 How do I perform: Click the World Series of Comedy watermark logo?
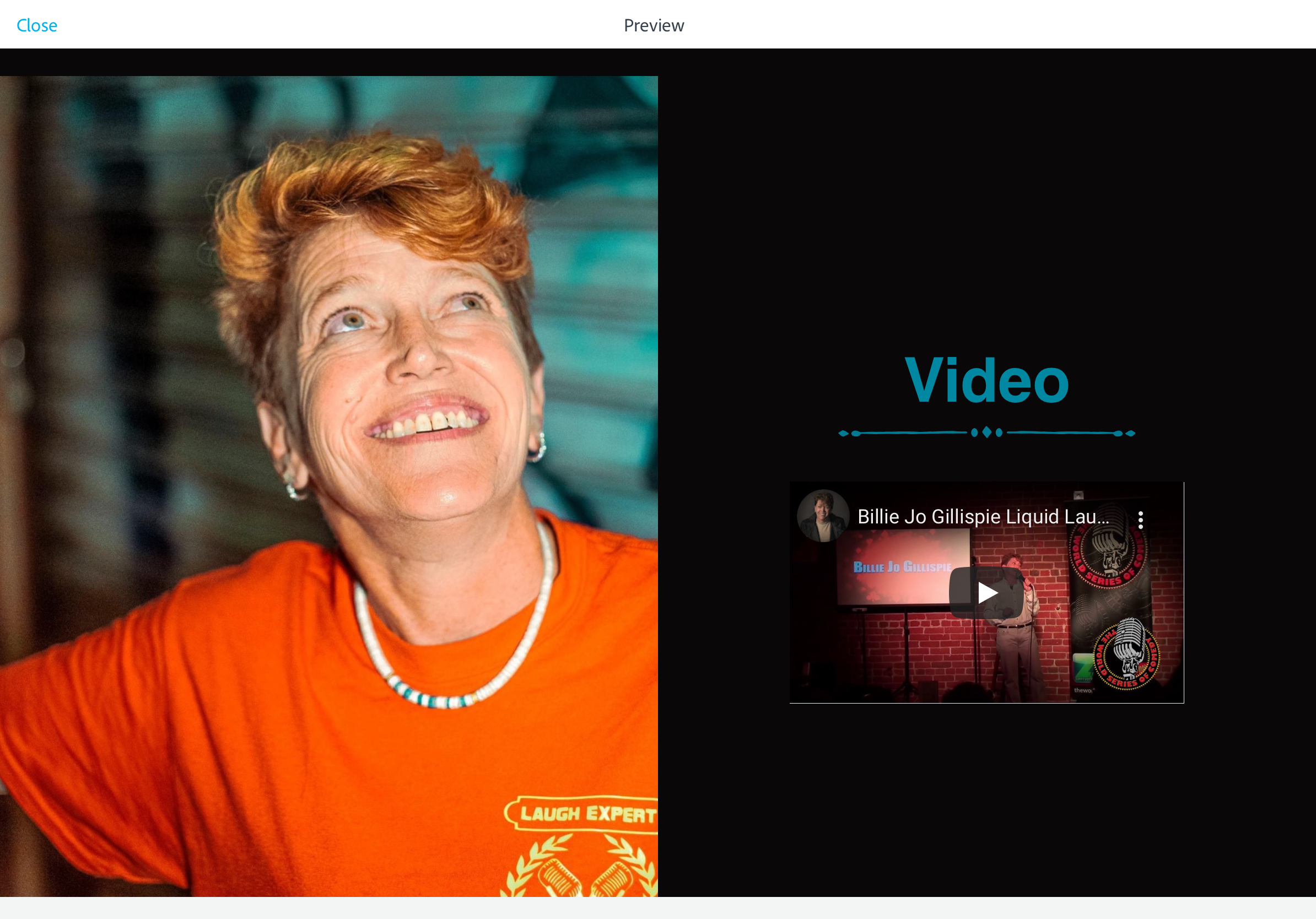pyautogui.click(x=1126, y=655)
